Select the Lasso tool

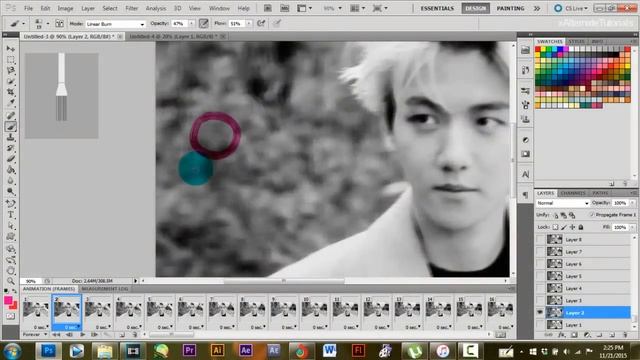coord(11,71)
